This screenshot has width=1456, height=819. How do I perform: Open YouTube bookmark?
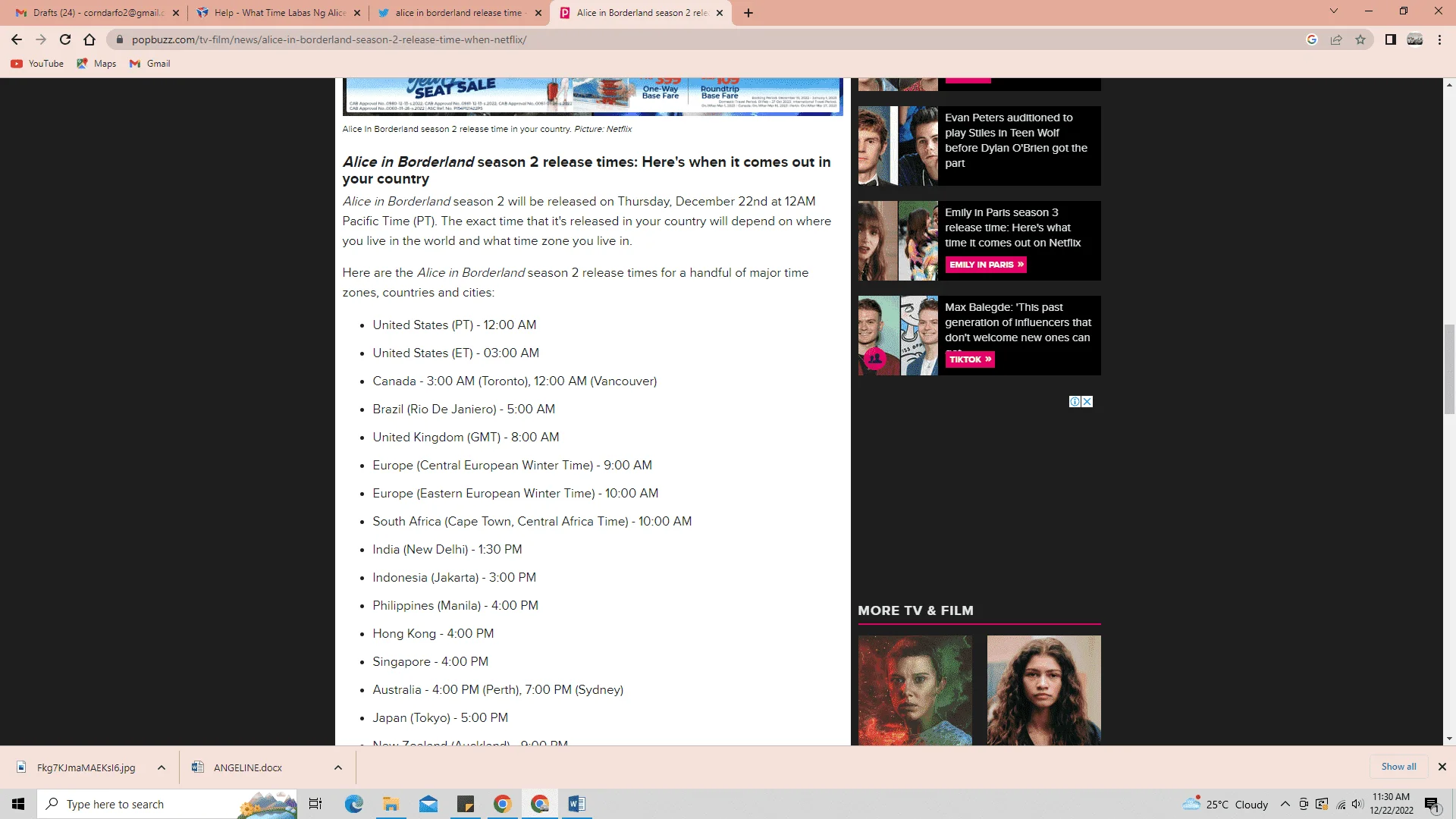point(37,64)
